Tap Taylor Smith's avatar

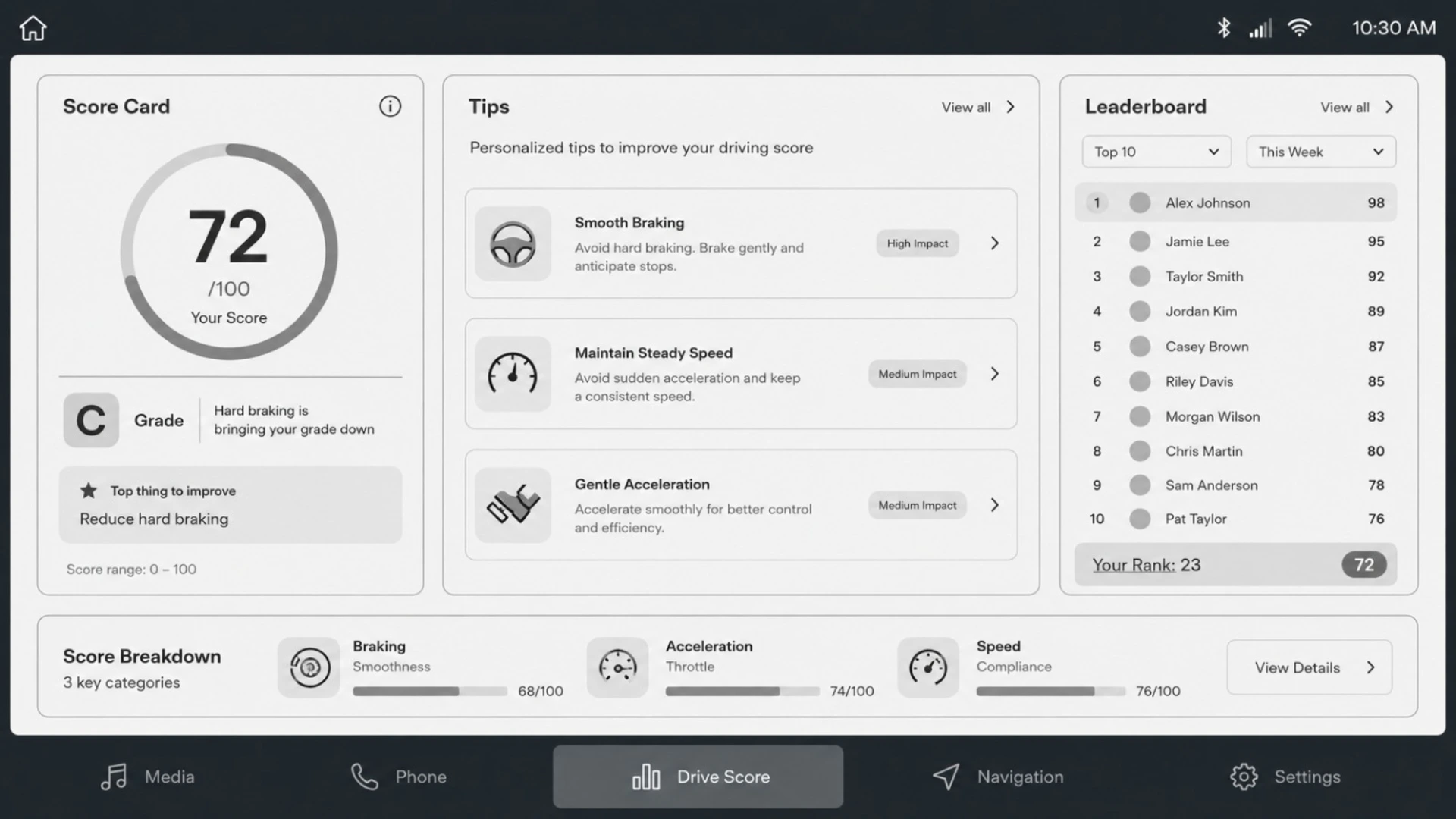tap(1140, 276)
